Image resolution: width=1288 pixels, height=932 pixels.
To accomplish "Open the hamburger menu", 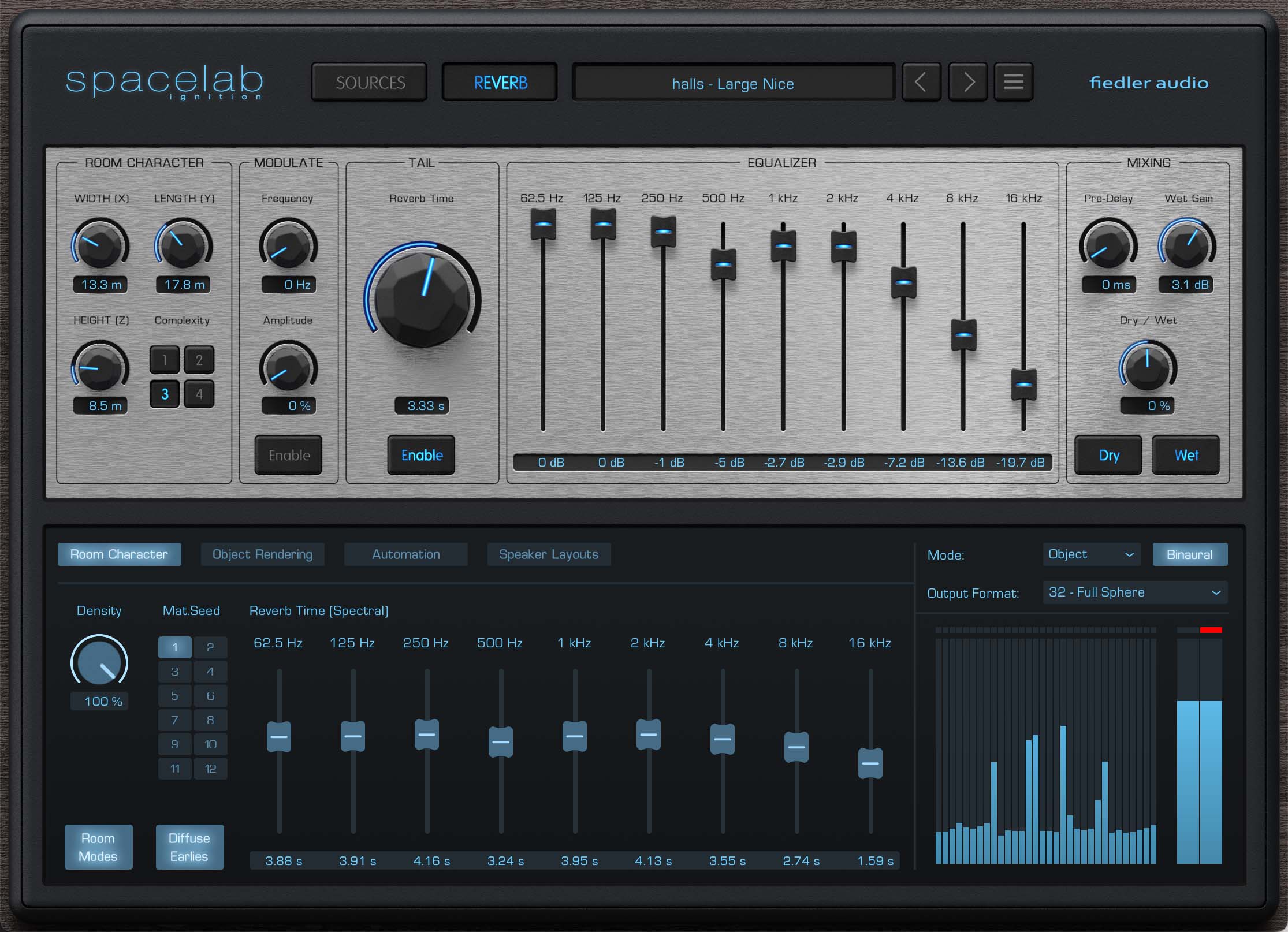I will coord(1014,81).
